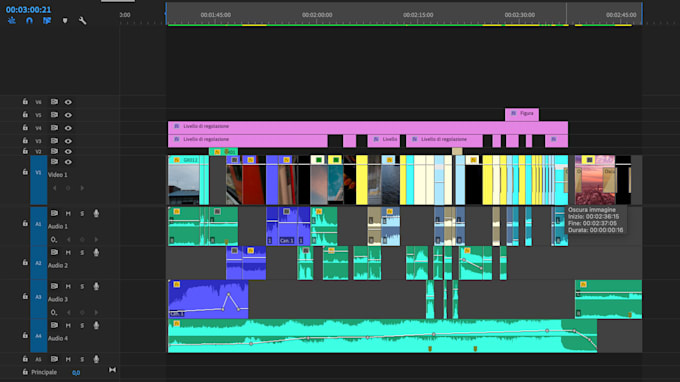Toggle sync lock on track A1
680x382 pixels.
point(54,213)
